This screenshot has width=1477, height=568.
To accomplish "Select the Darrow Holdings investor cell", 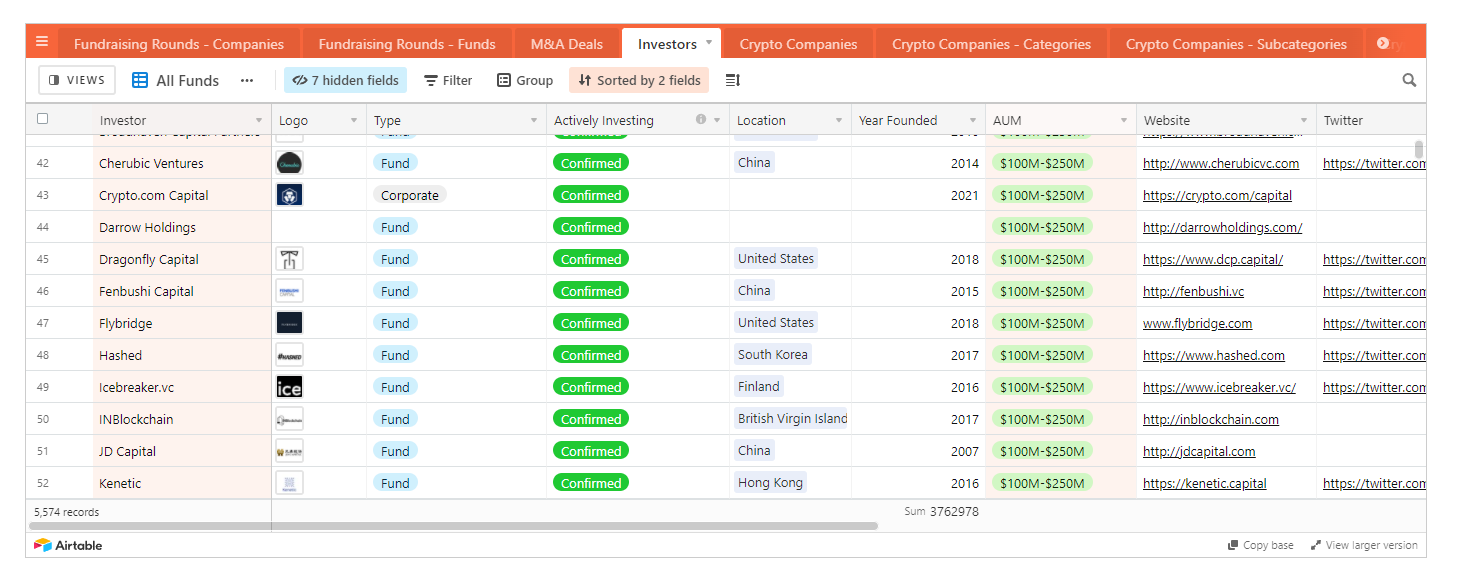I will point(182,227).
